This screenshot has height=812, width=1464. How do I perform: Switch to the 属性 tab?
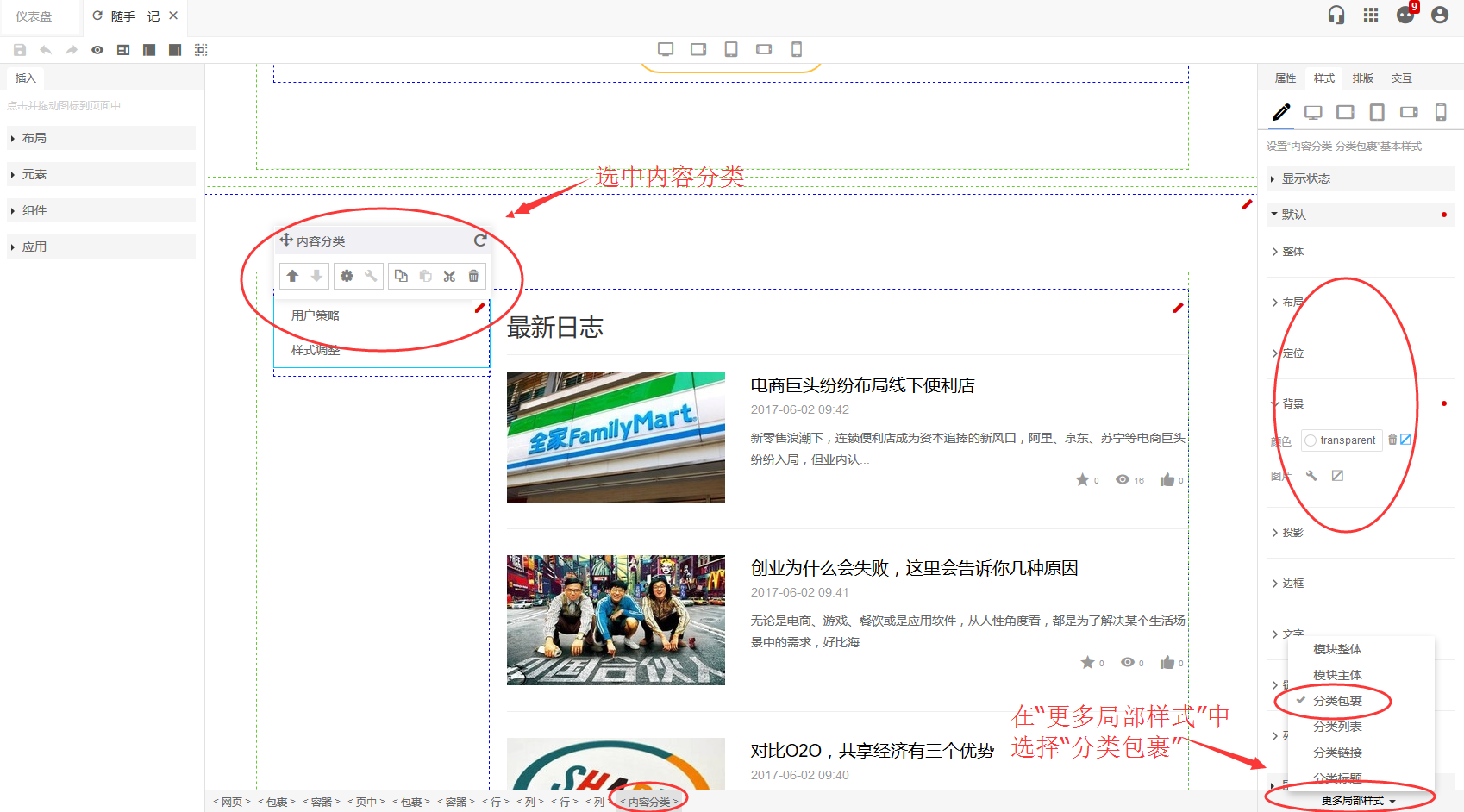[x=1285, y=78]
